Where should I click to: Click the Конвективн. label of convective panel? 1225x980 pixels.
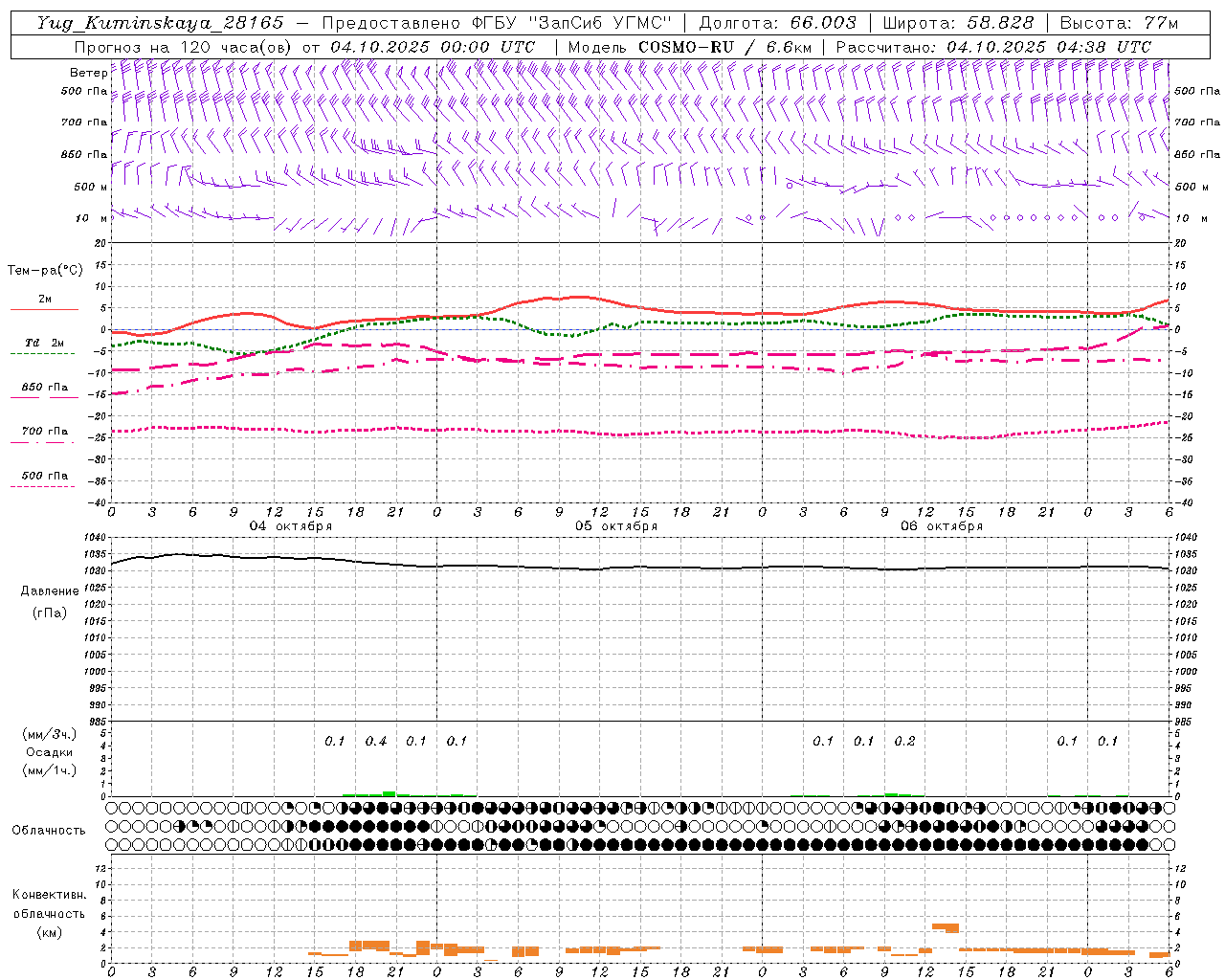pos(49,895)
